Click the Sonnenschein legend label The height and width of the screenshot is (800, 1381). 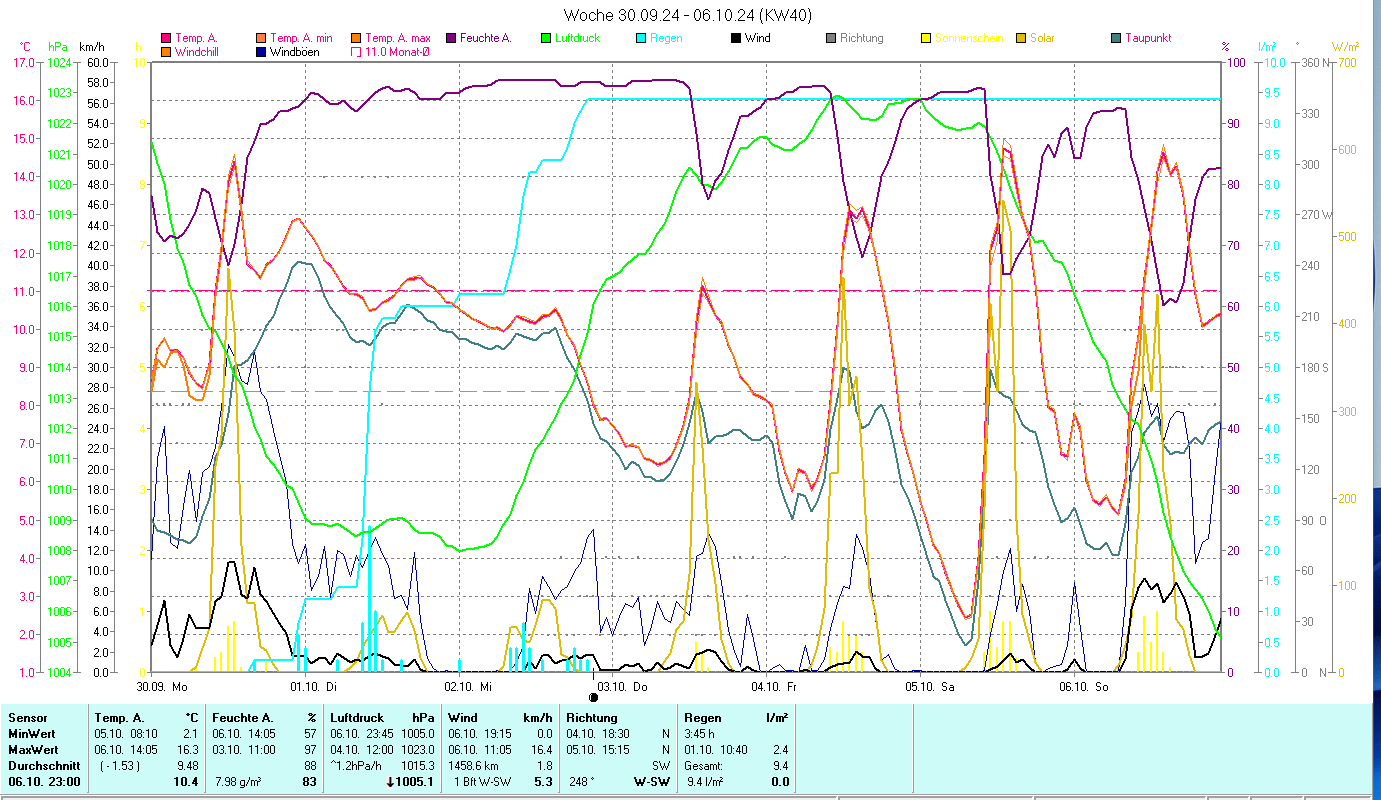click(x=969, y=38)
